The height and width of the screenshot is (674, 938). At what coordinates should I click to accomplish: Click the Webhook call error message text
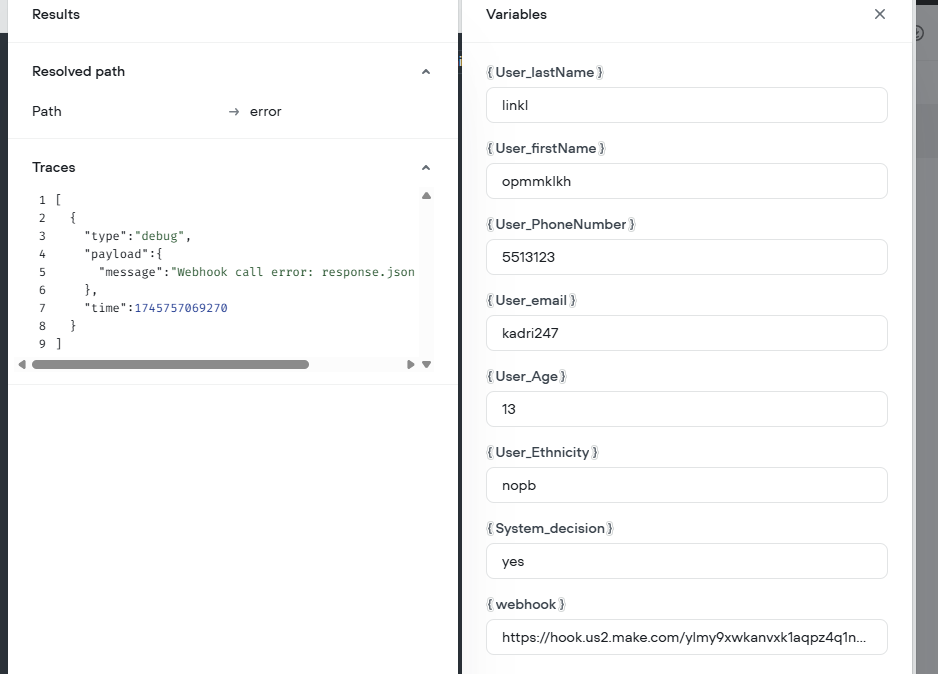pos(293,272)
